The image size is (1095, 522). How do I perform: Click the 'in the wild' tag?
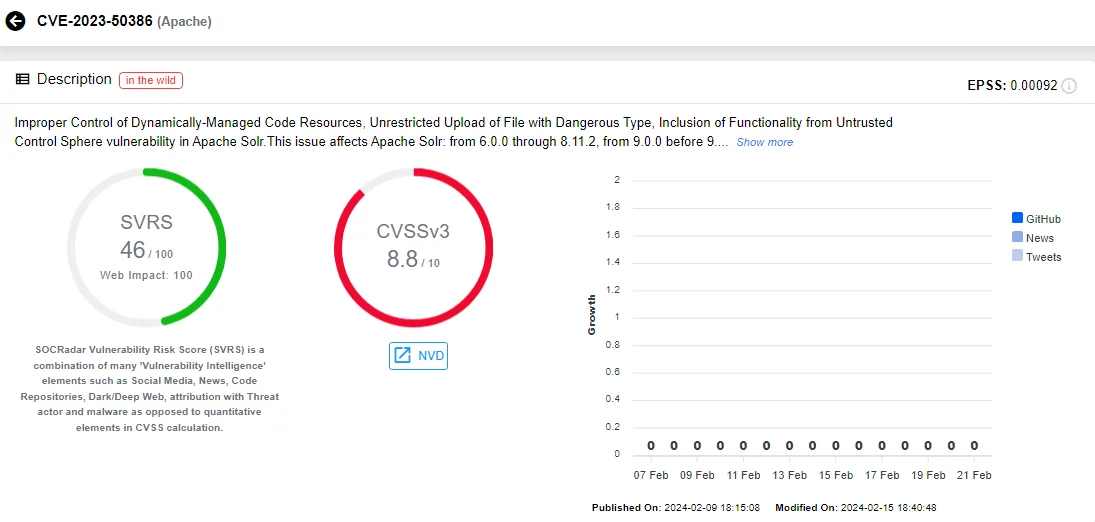click(151, 80)
